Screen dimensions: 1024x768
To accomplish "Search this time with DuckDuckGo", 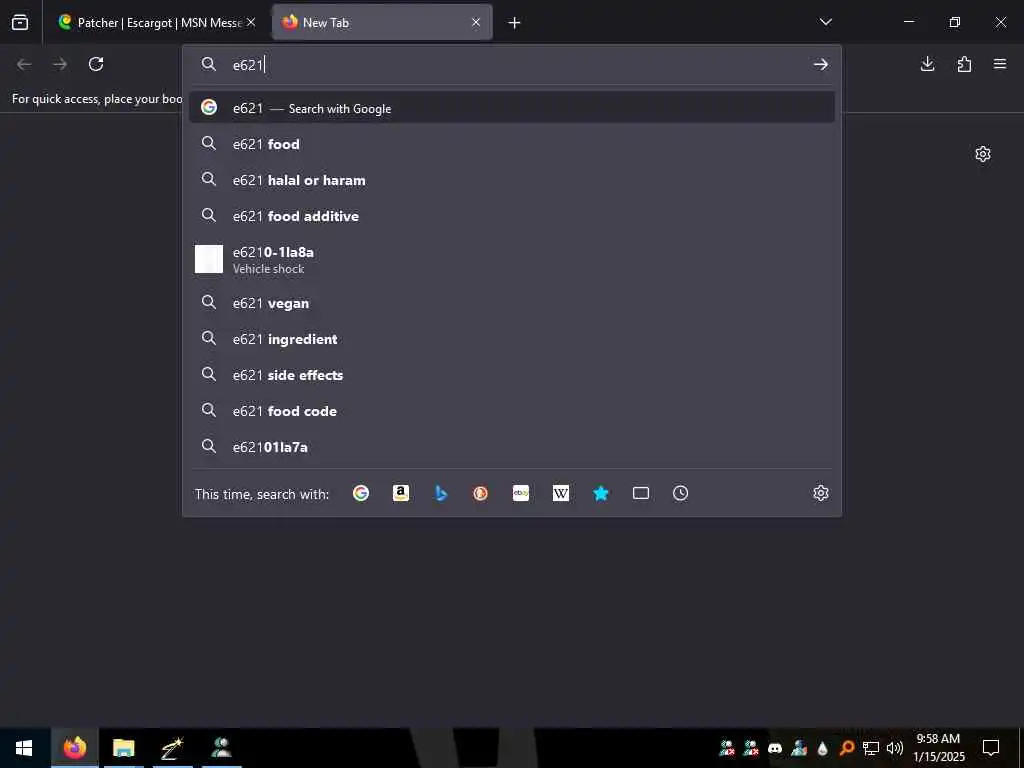I will (481, 493).
